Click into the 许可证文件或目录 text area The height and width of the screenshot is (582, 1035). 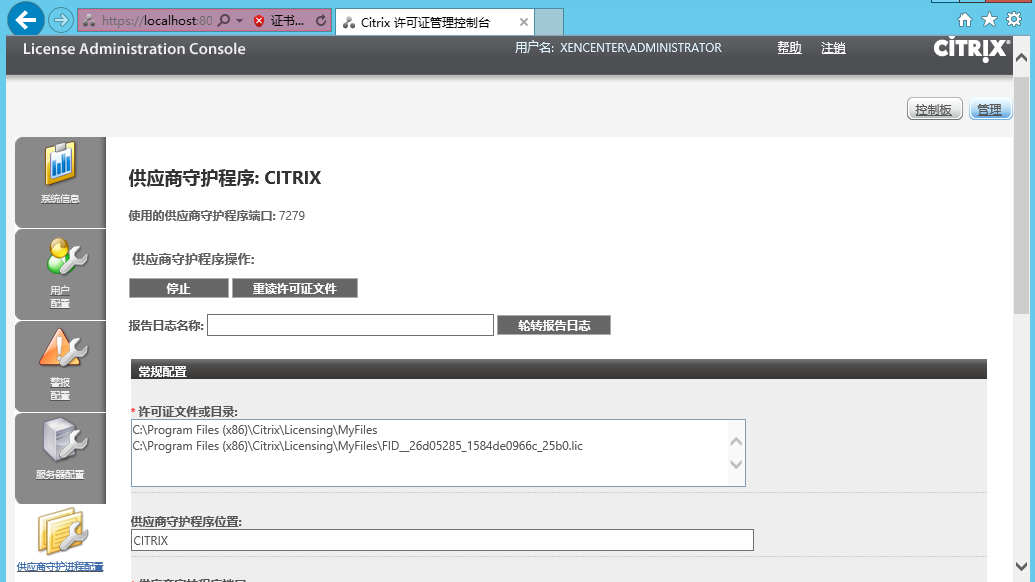coord(438,453)
